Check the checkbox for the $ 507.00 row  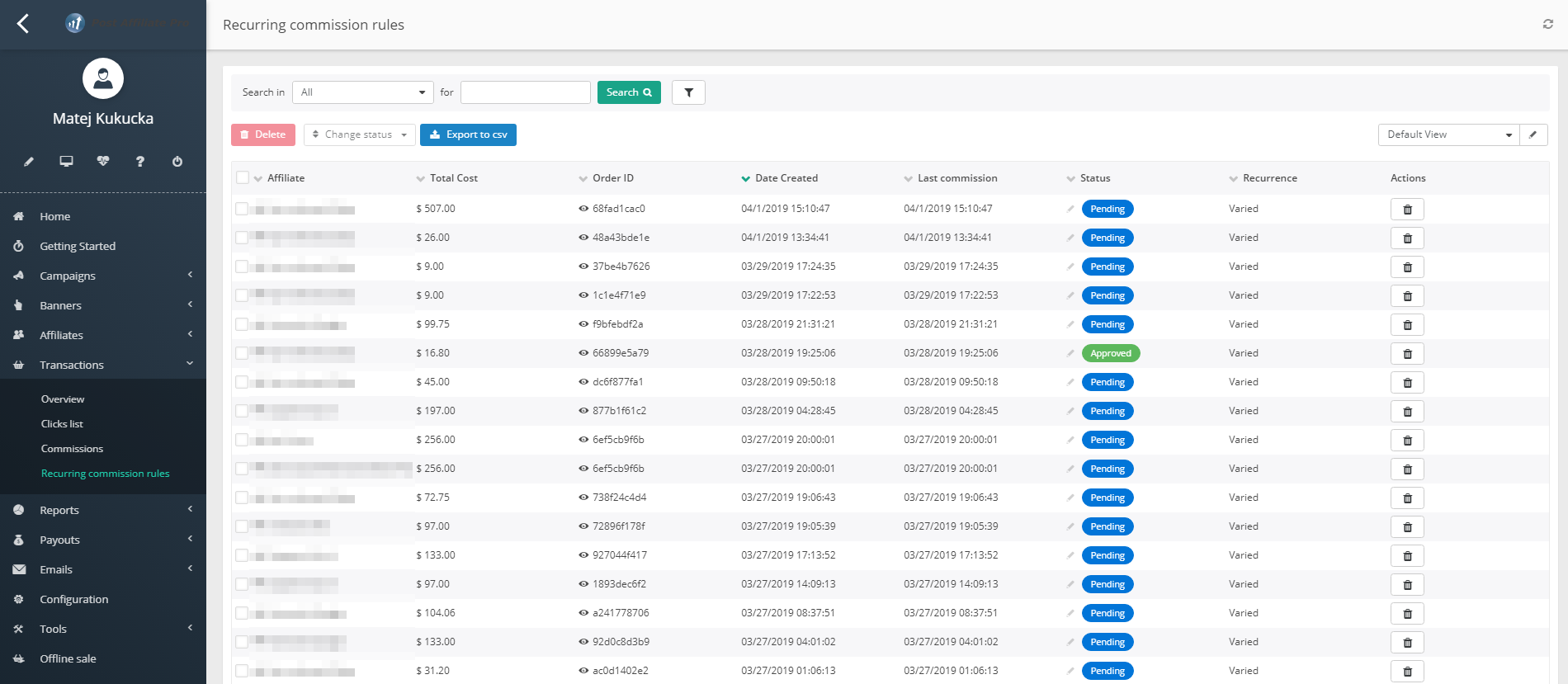(x=242, y=209)
